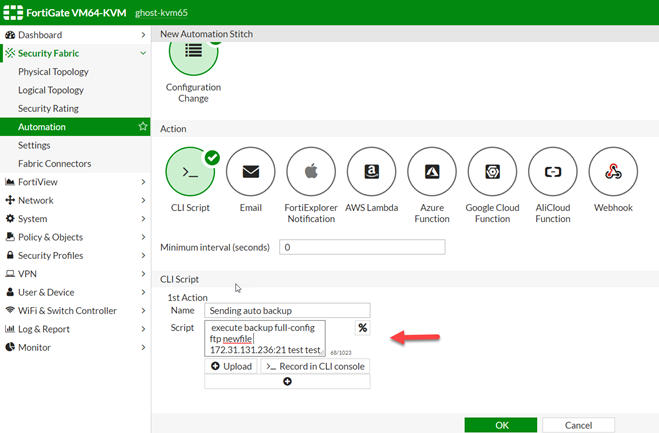Open Fabric Connectors page
This screenshot has width=659, height=433.
[55, 164]
